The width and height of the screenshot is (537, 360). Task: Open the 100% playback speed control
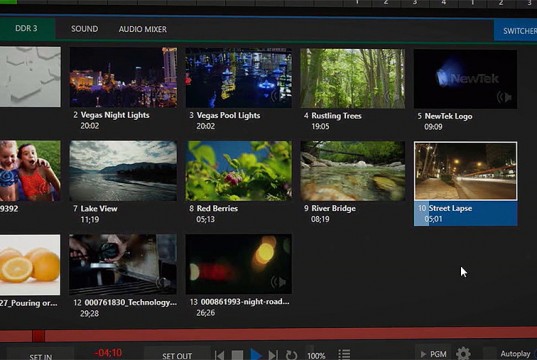(x=316, y=356)
